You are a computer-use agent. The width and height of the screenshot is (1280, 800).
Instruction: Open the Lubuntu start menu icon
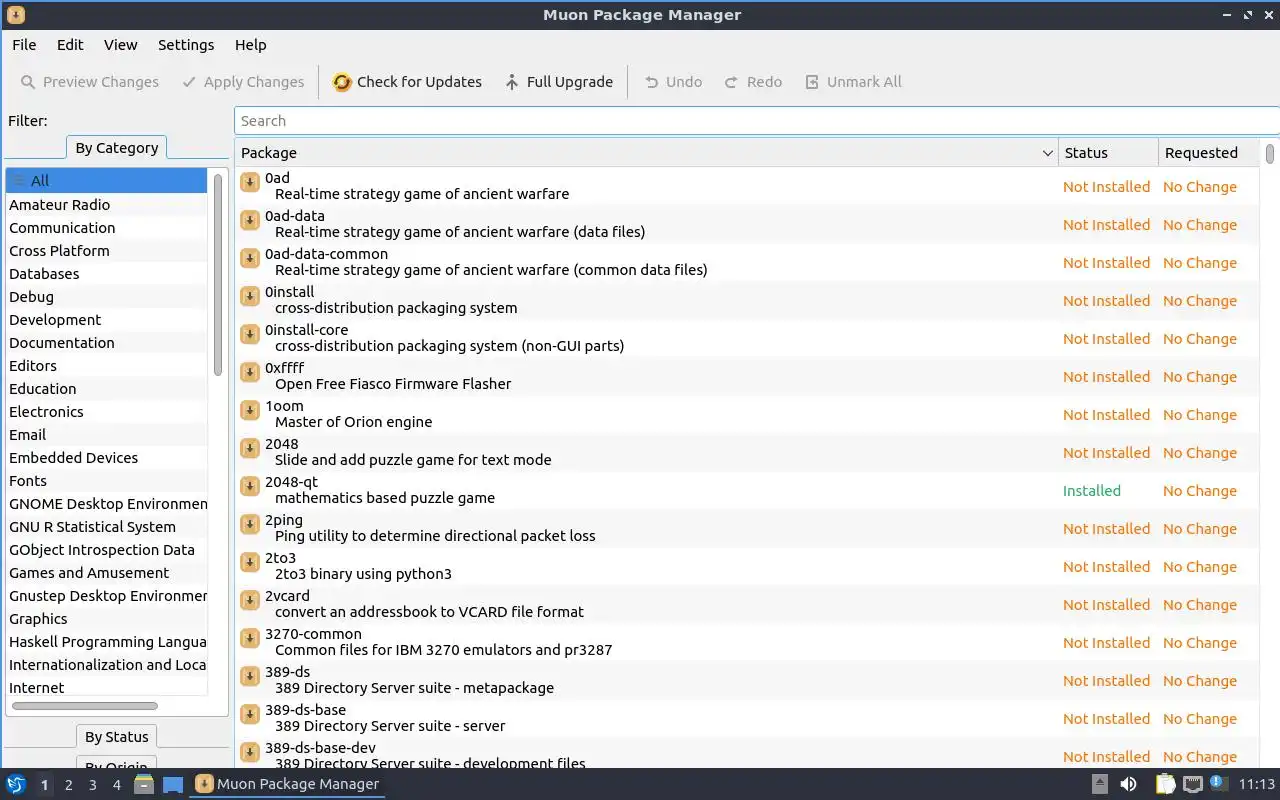pyautogui.click(x=15, y=784)
